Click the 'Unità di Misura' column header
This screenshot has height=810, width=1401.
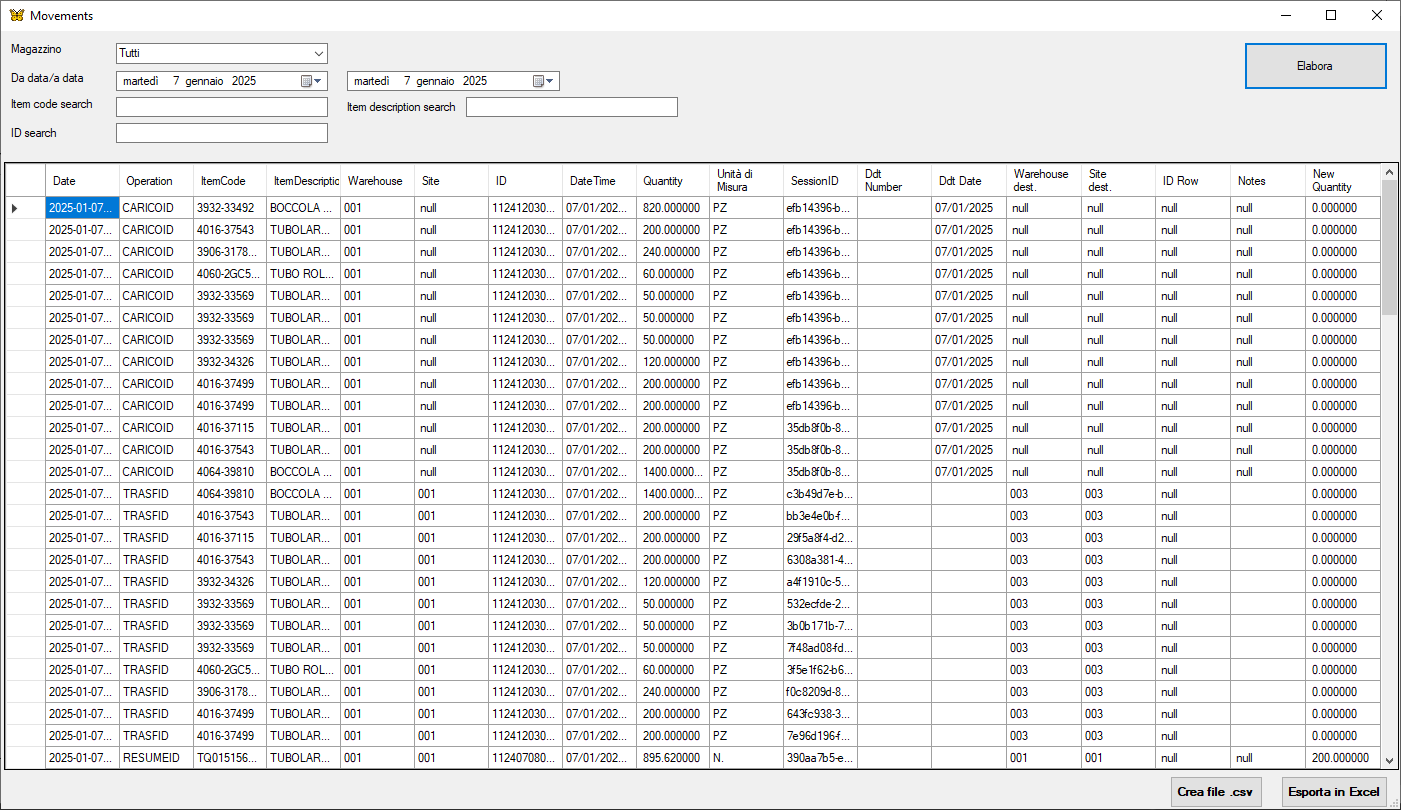click(748, 181)
